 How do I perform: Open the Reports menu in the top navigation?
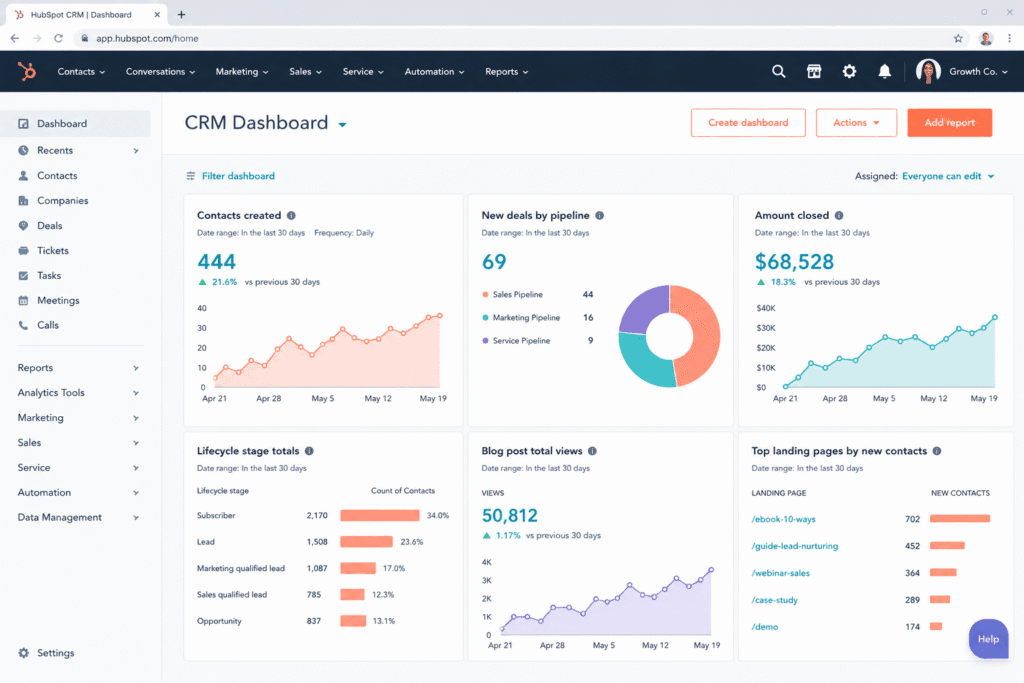click(x=506, y=72)
